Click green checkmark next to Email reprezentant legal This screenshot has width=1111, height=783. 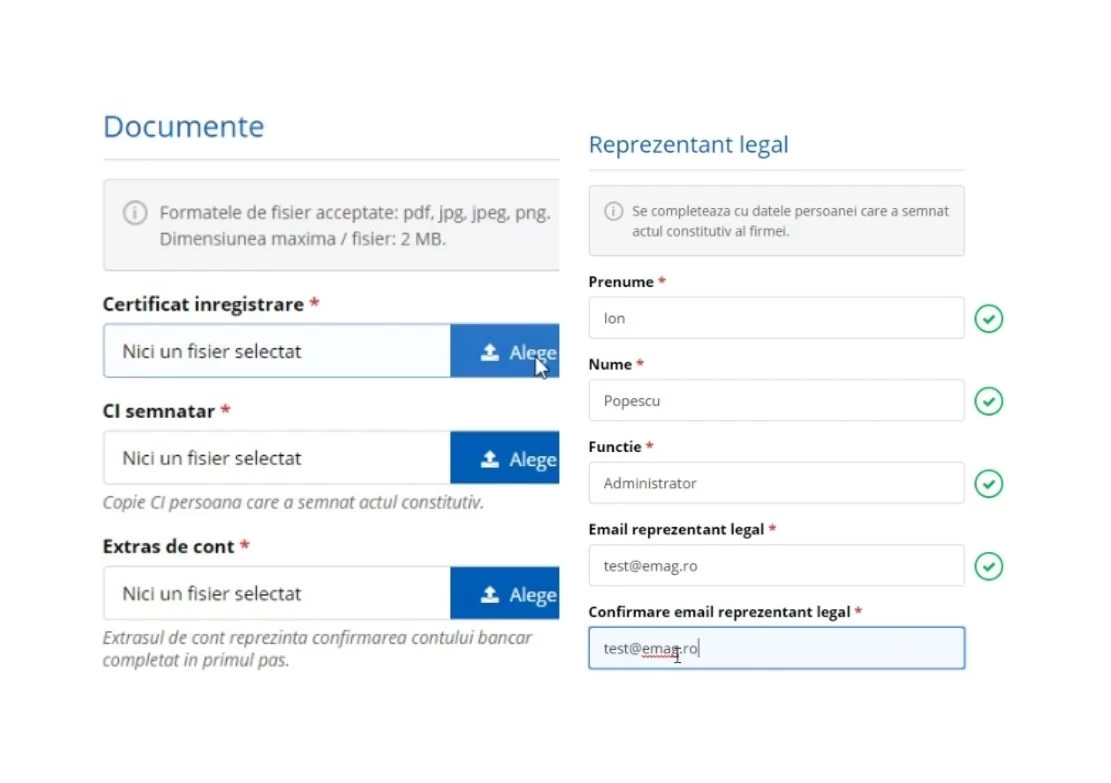click(x=988, y=566)
